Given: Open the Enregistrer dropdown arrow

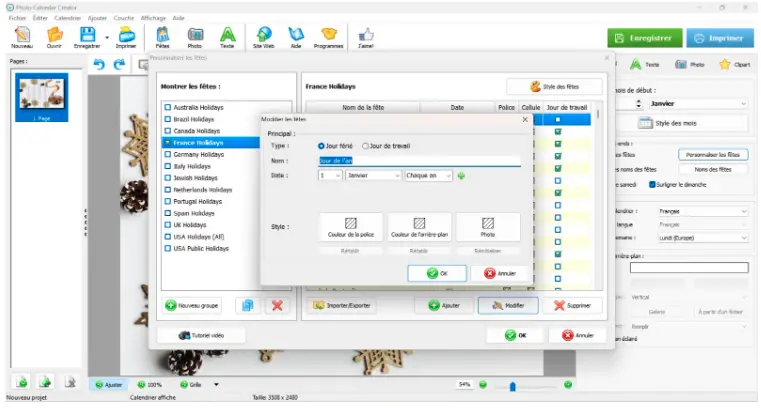Looking at the screenshot, I should [x=107, y=37].
